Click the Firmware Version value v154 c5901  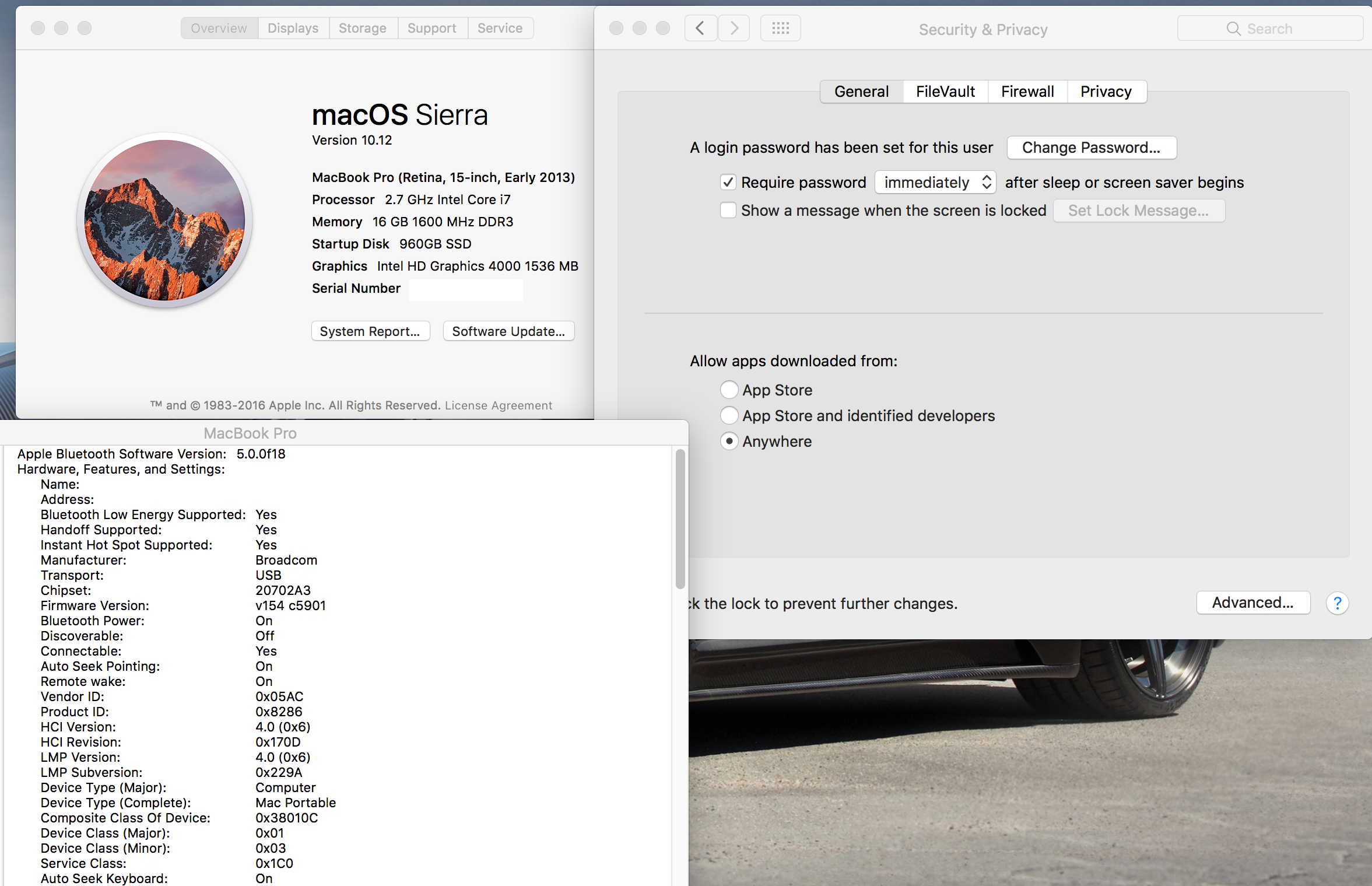coord(290,605)
